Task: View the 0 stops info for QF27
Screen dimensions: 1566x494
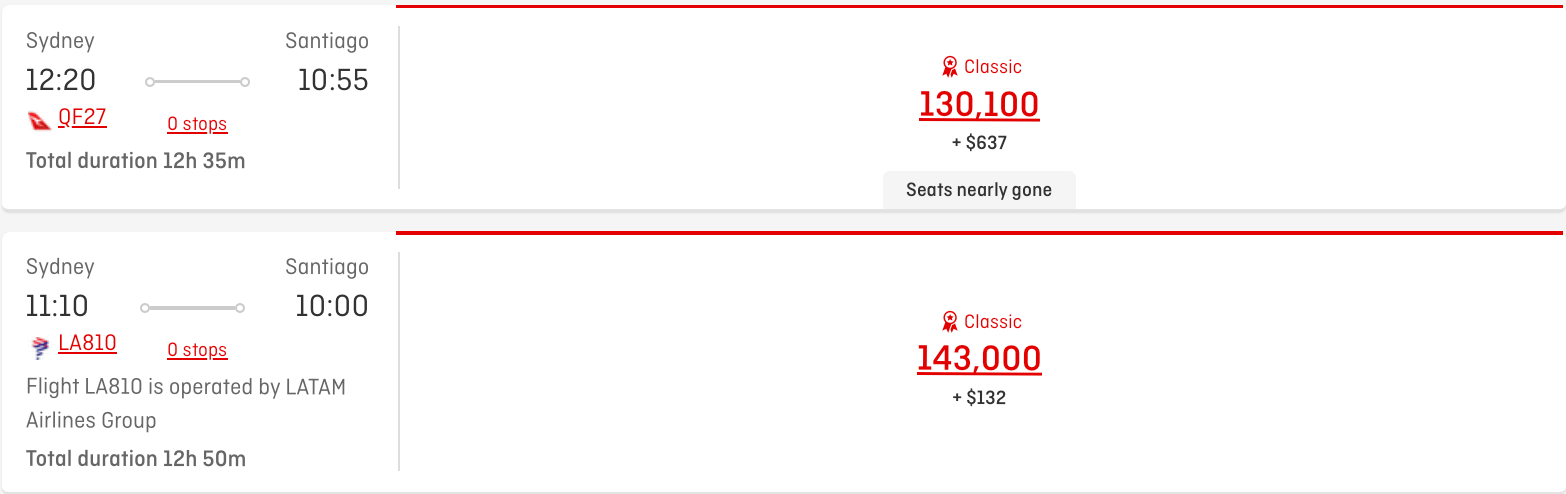Action: [x=197, y=124]
